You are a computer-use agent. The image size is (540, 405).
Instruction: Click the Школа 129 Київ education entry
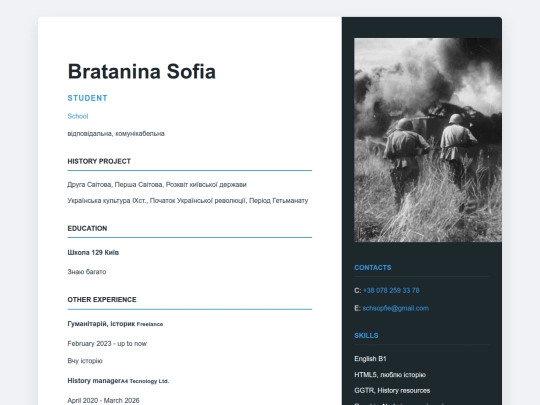tap(93, 252)
